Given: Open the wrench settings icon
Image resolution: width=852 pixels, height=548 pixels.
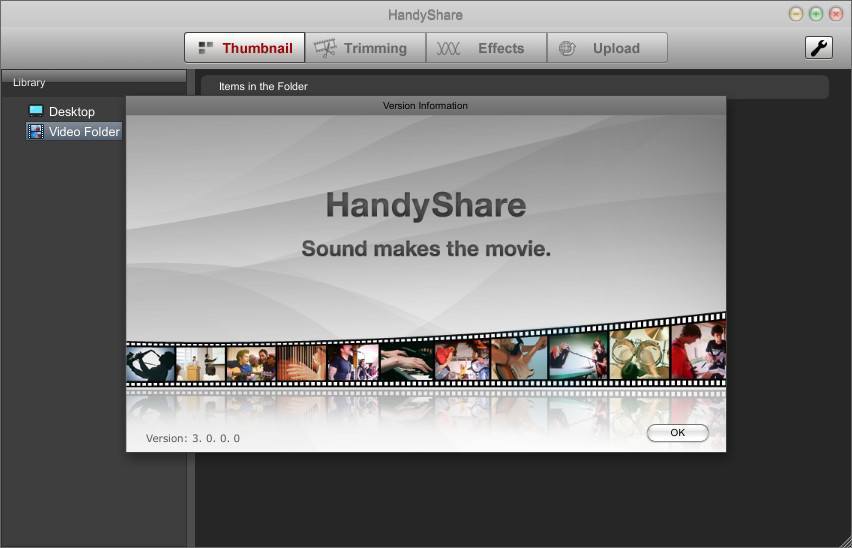Looking at the screenshot, I should point(818,48).
